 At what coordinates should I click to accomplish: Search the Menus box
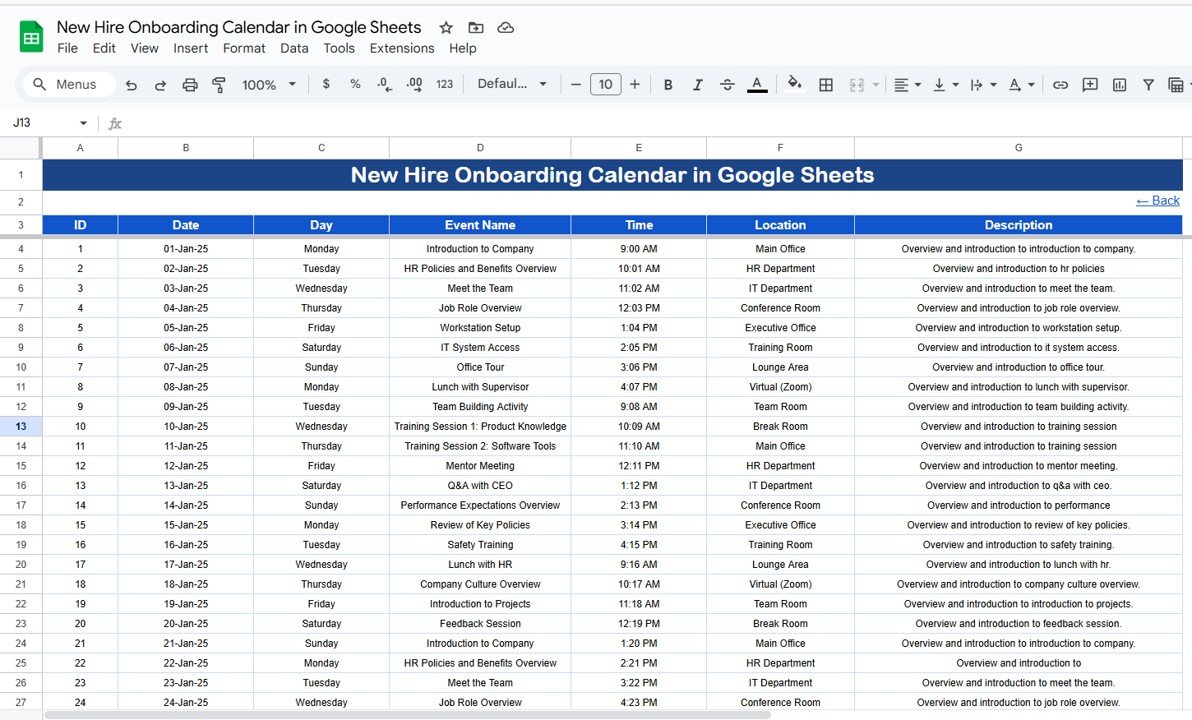click(69, 84)
